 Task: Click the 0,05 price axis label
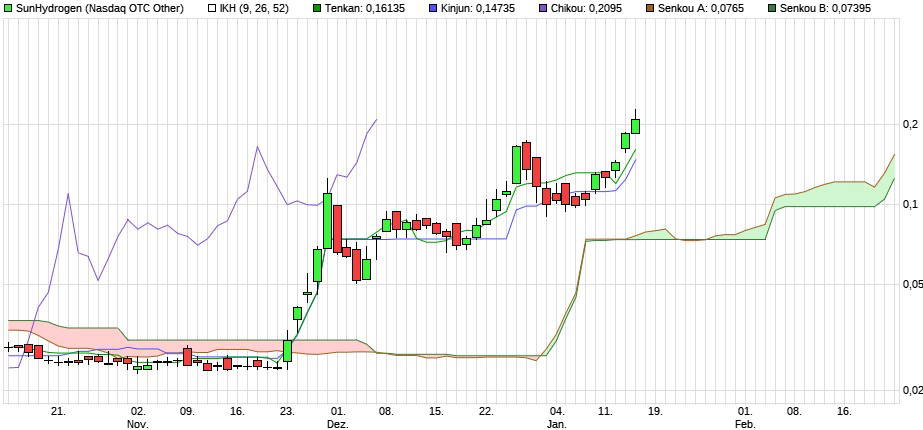pos(911,285)
